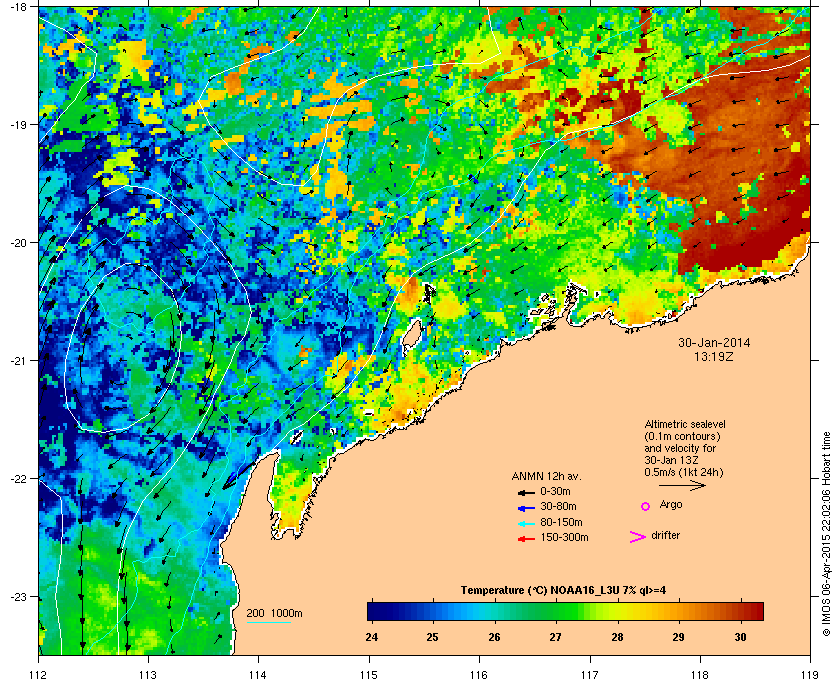The width and height of the screenshot is (840, 680).
Task: Click the longitude axis label '117'
Action: (x=590, y=675)
